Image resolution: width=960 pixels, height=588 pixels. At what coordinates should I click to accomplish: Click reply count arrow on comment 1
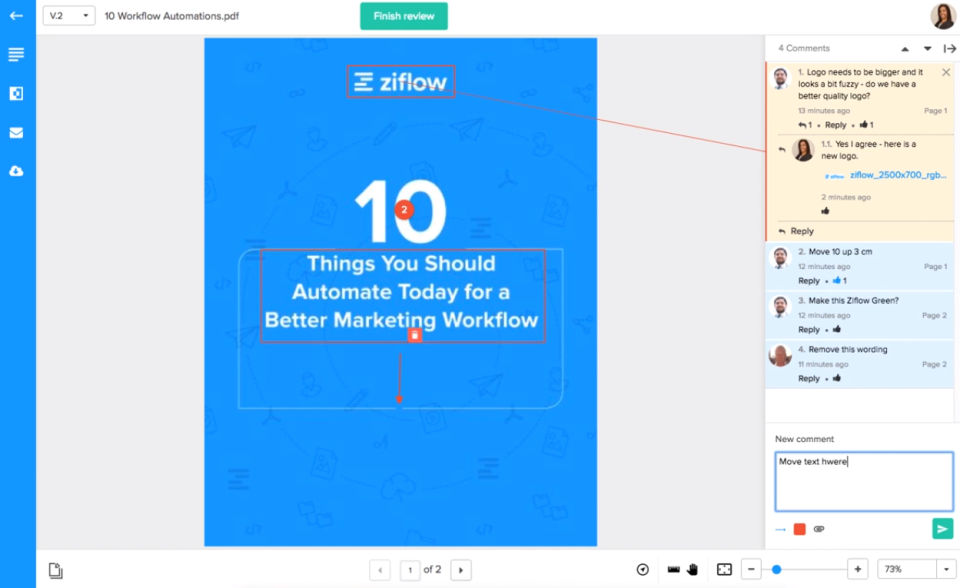pyautogui.click(x=805, y=125)
